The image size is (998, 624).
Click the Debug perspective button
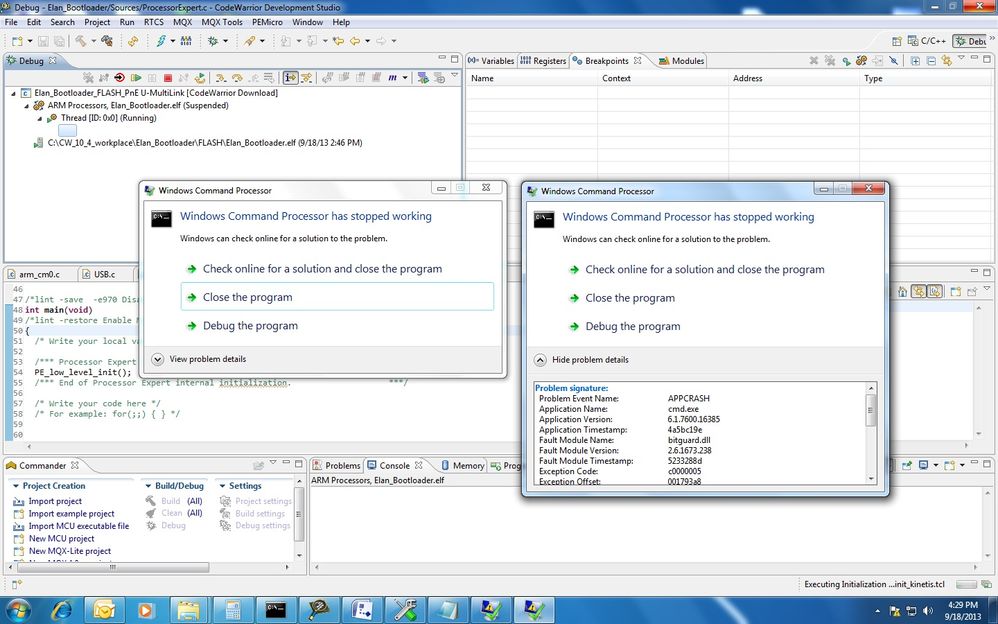tap(970, 41)
